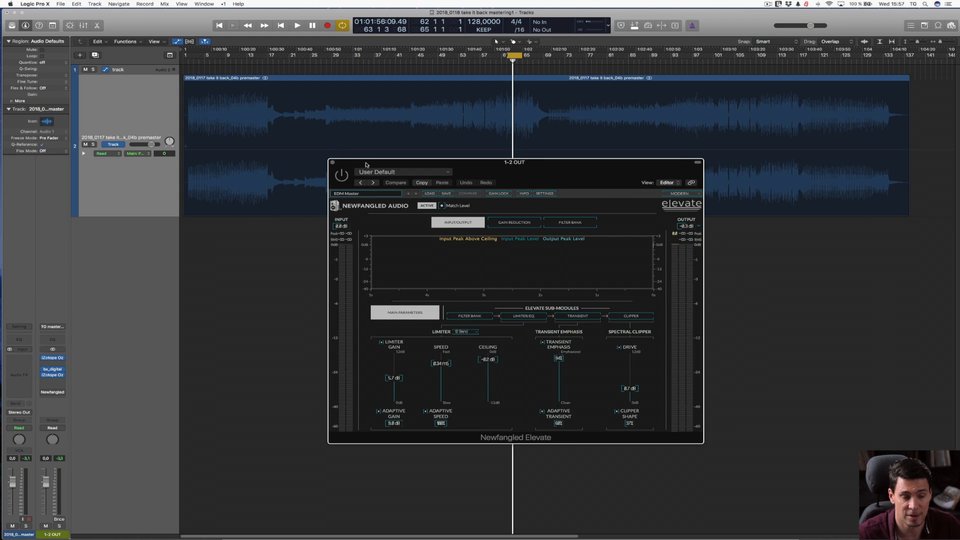Switch to the Gain Reduction tab
This screenshot has height=540, width=960.
pyautogui.click(x=514, y=222)
